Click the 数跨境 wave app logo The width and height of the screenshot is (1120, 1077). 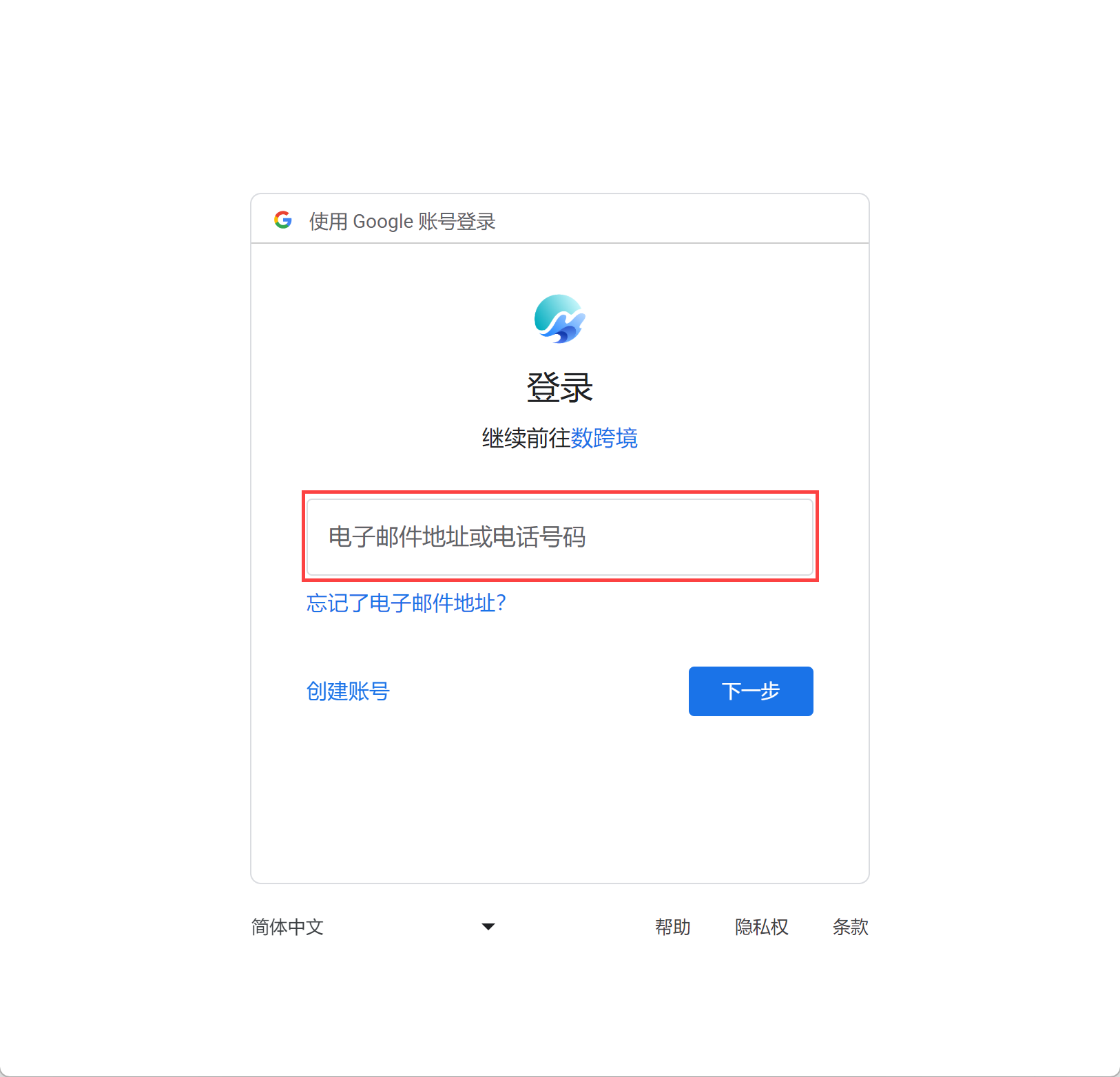coord(560,319)
